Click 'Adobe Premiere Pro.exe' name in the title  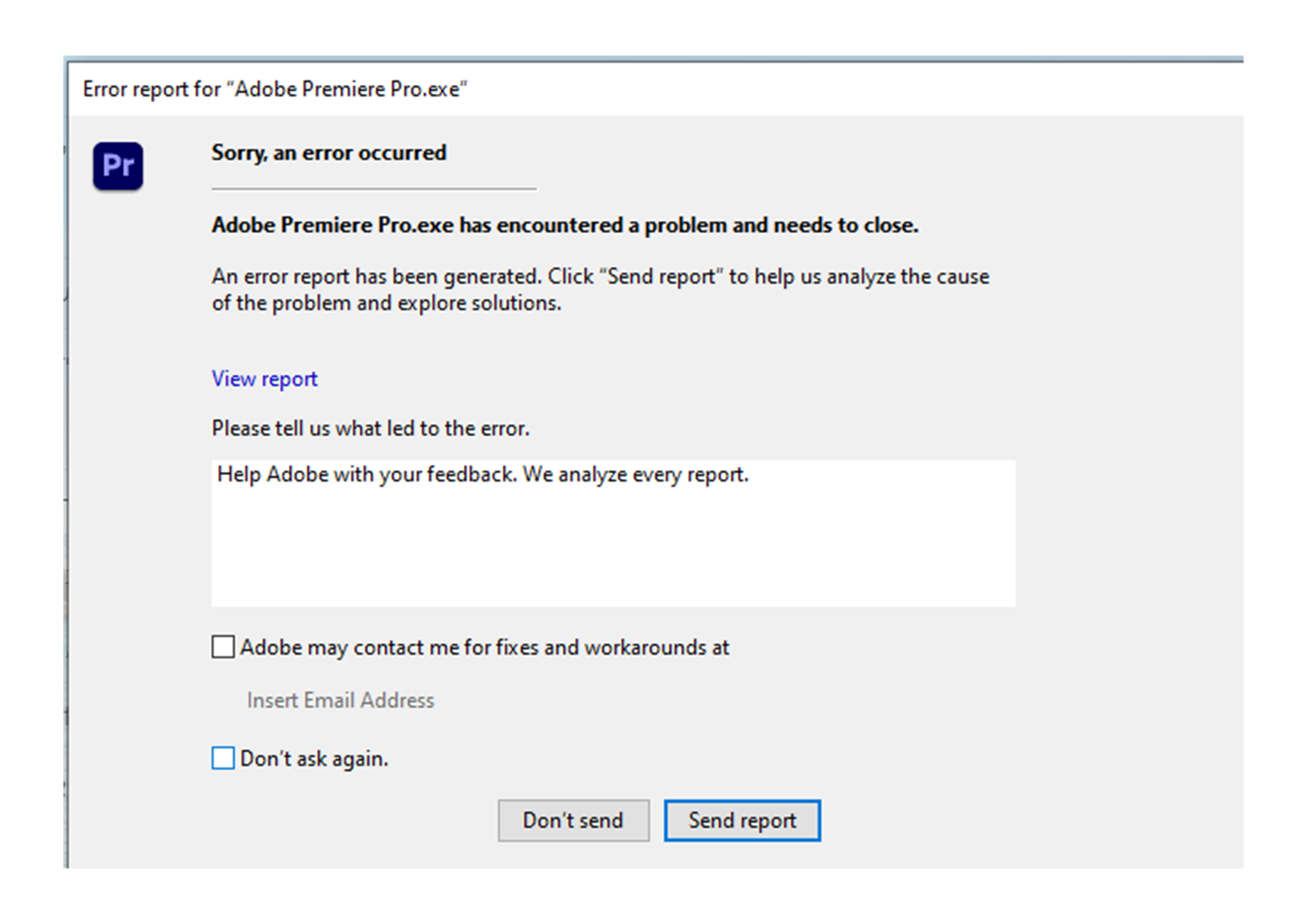(x=347, y=89)
